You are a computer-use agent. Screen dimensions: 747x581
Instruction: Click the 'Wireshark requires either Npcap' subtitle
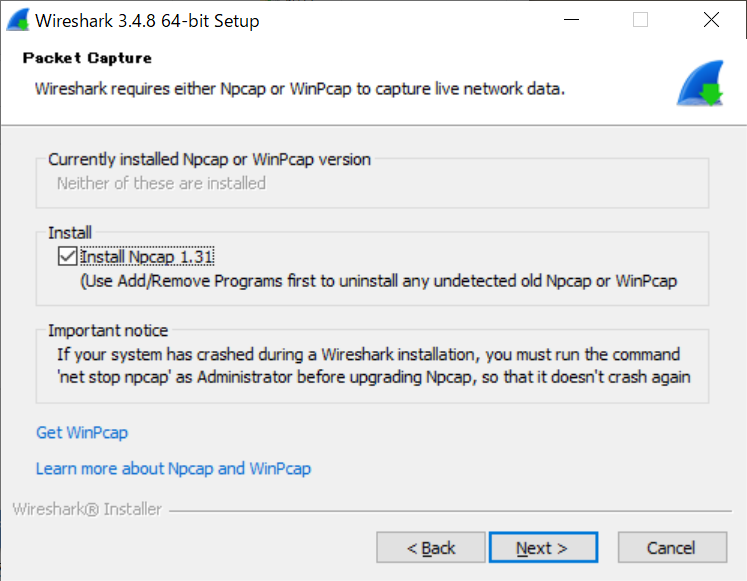coord(300,89)
